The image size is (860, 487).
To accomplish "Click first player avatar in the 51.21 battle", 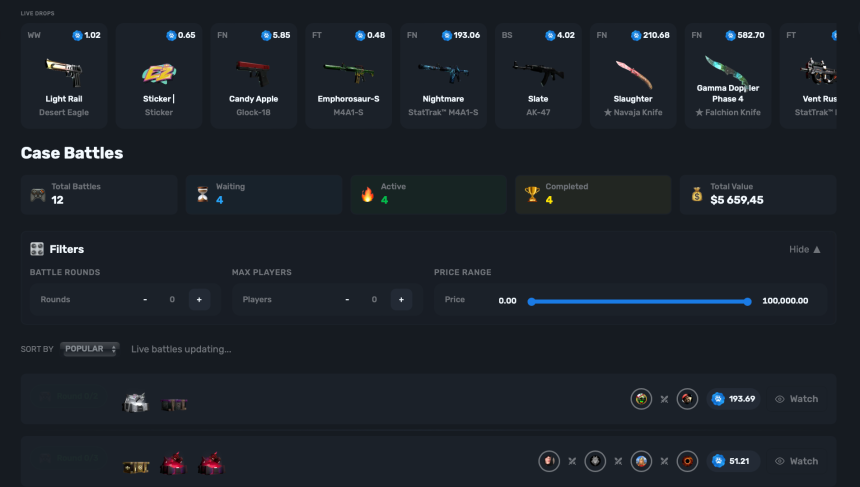I will pyautogui.click(x=549, y=461).
